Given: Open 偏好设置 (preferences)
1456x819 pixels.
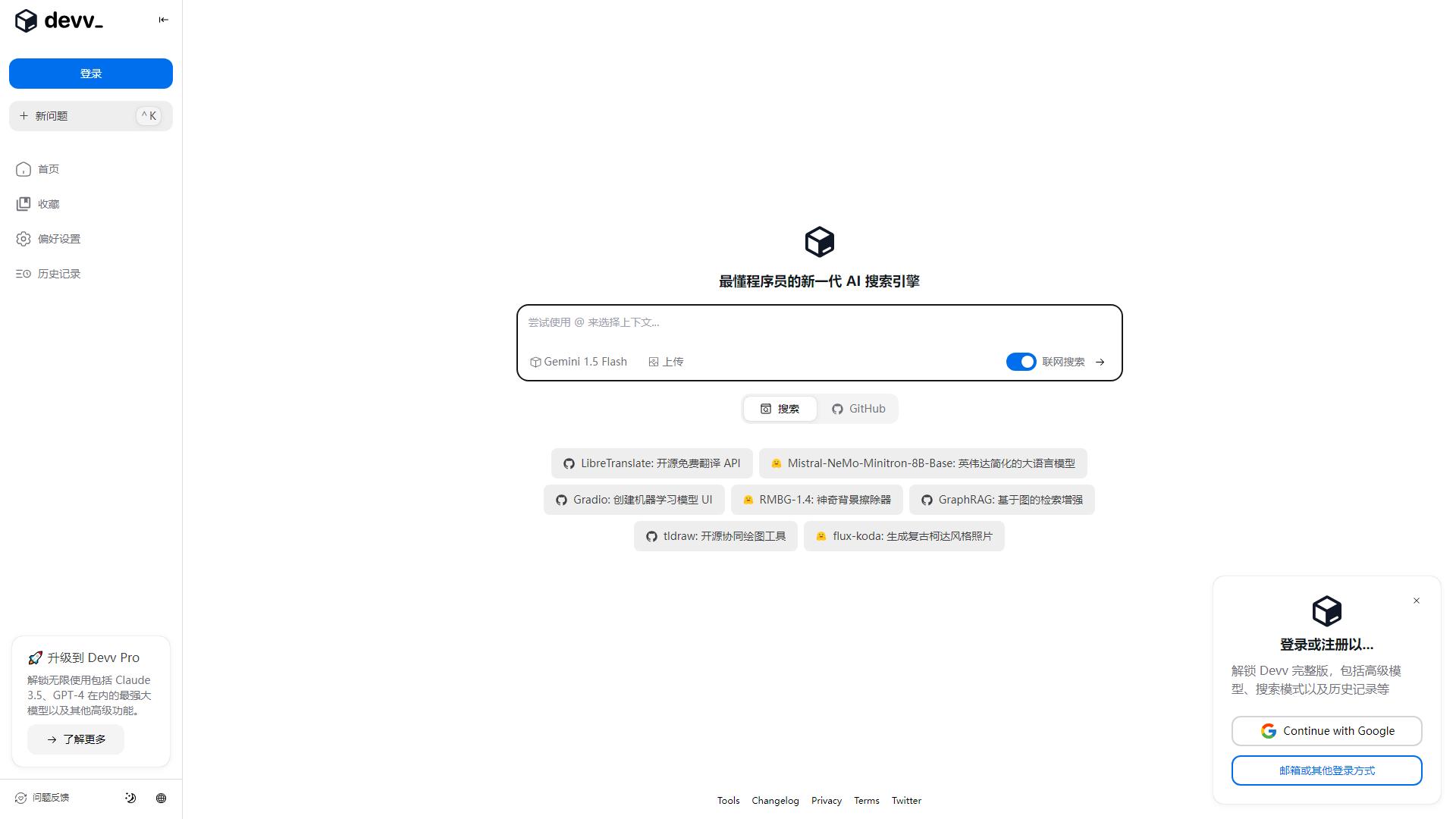Looking at the screenshot, I should click(57, 238).
